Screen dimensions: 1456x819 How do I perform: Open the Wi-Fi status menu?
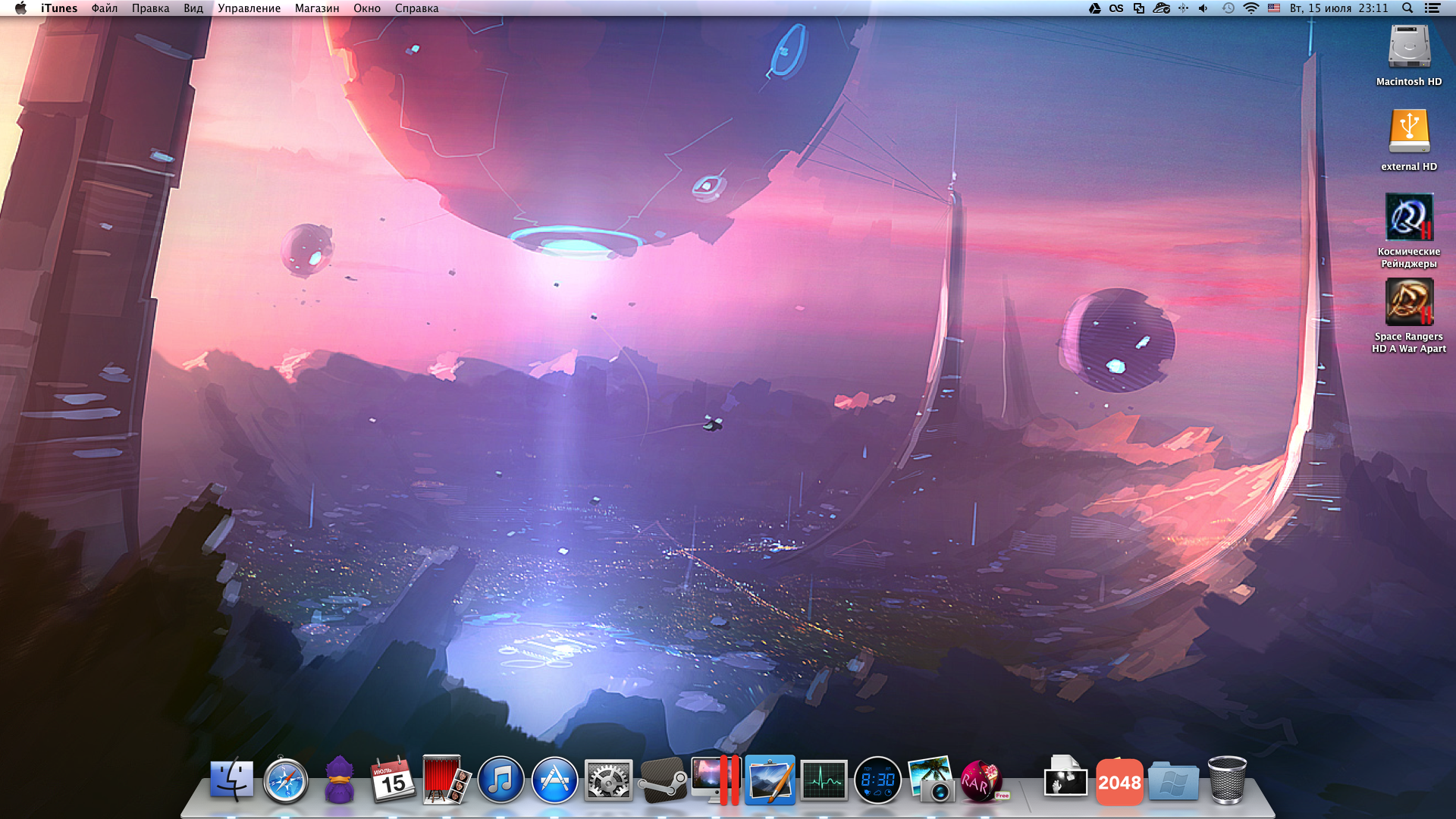pyautogui.click(x=1251, y=8)
